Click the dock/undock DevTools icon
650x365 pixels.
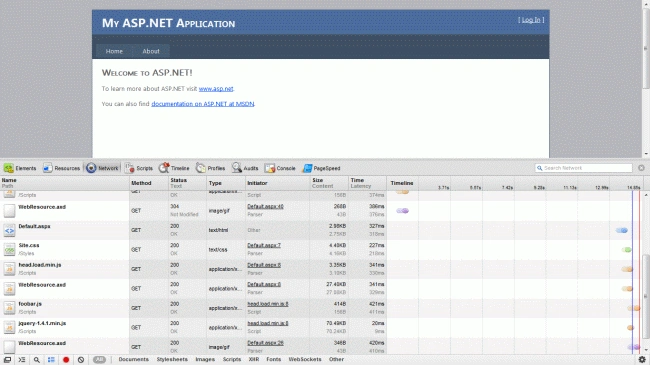pyautogui.click(x=7, y=360)
